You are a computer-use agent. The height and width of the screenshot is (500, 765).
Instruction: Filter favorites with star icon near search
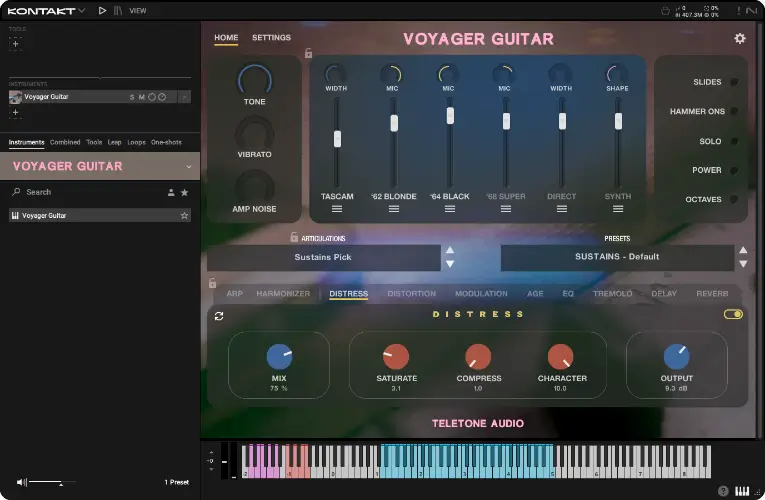click(184, 193)
